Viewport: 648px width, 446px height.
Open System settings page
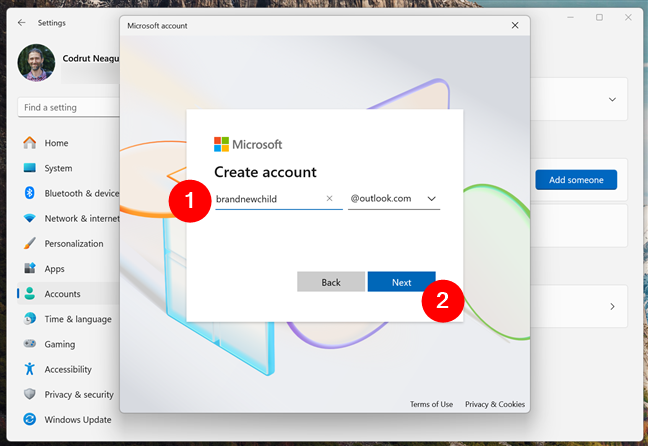coord(58,168)
